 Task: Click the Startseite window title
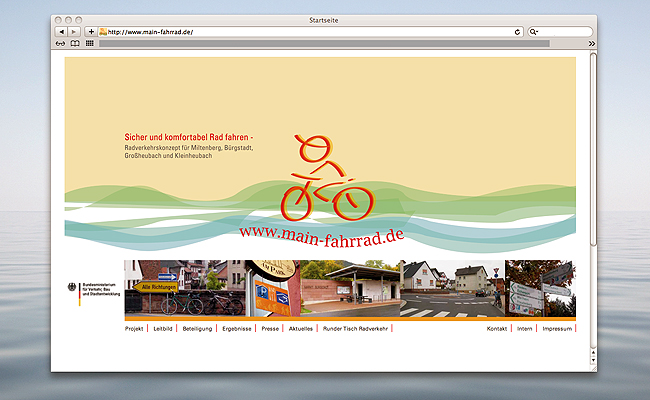pos(324,20)
